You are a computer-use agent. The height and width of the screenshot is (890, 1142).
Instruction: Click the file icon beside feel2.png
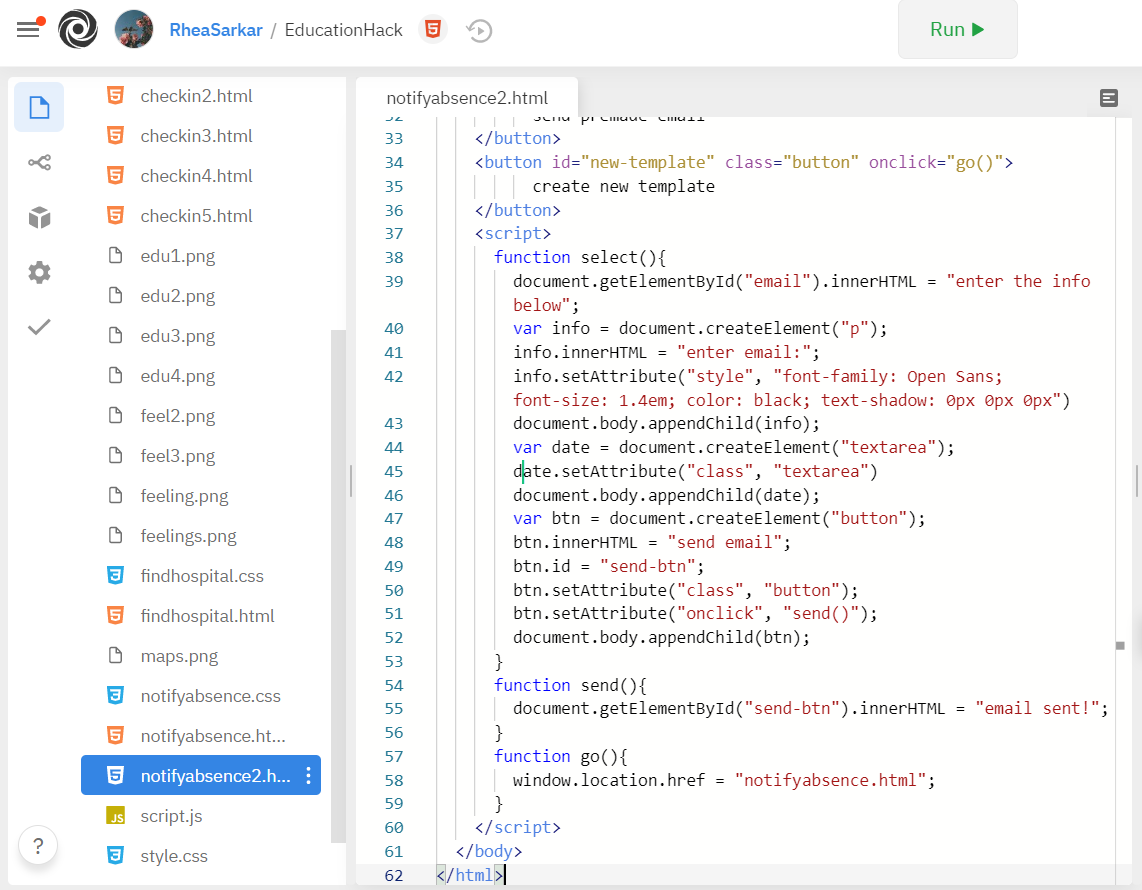[x=115, y=415]
